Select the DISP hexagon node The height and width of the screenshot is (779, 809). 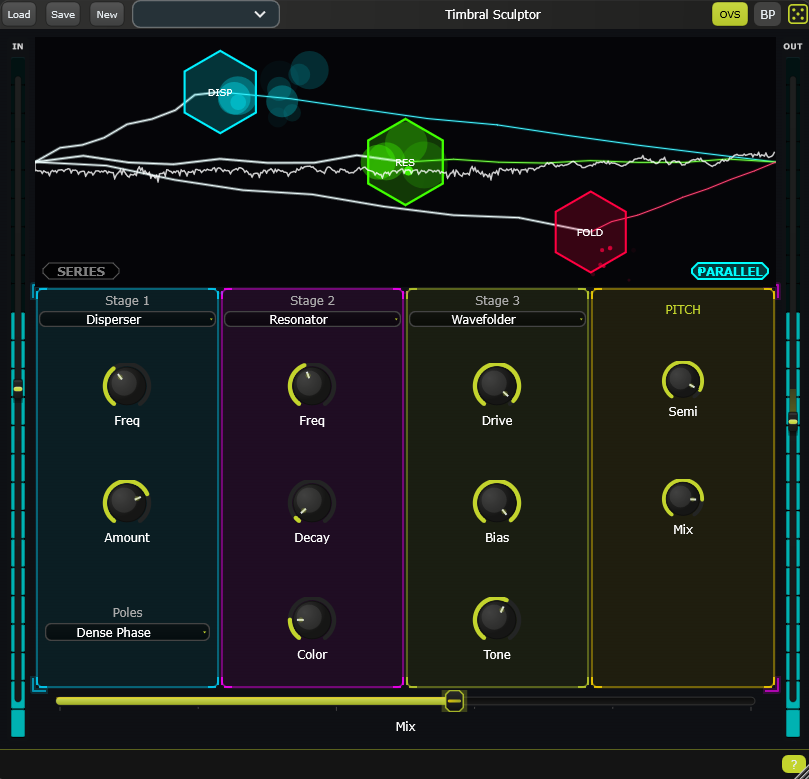220,92
